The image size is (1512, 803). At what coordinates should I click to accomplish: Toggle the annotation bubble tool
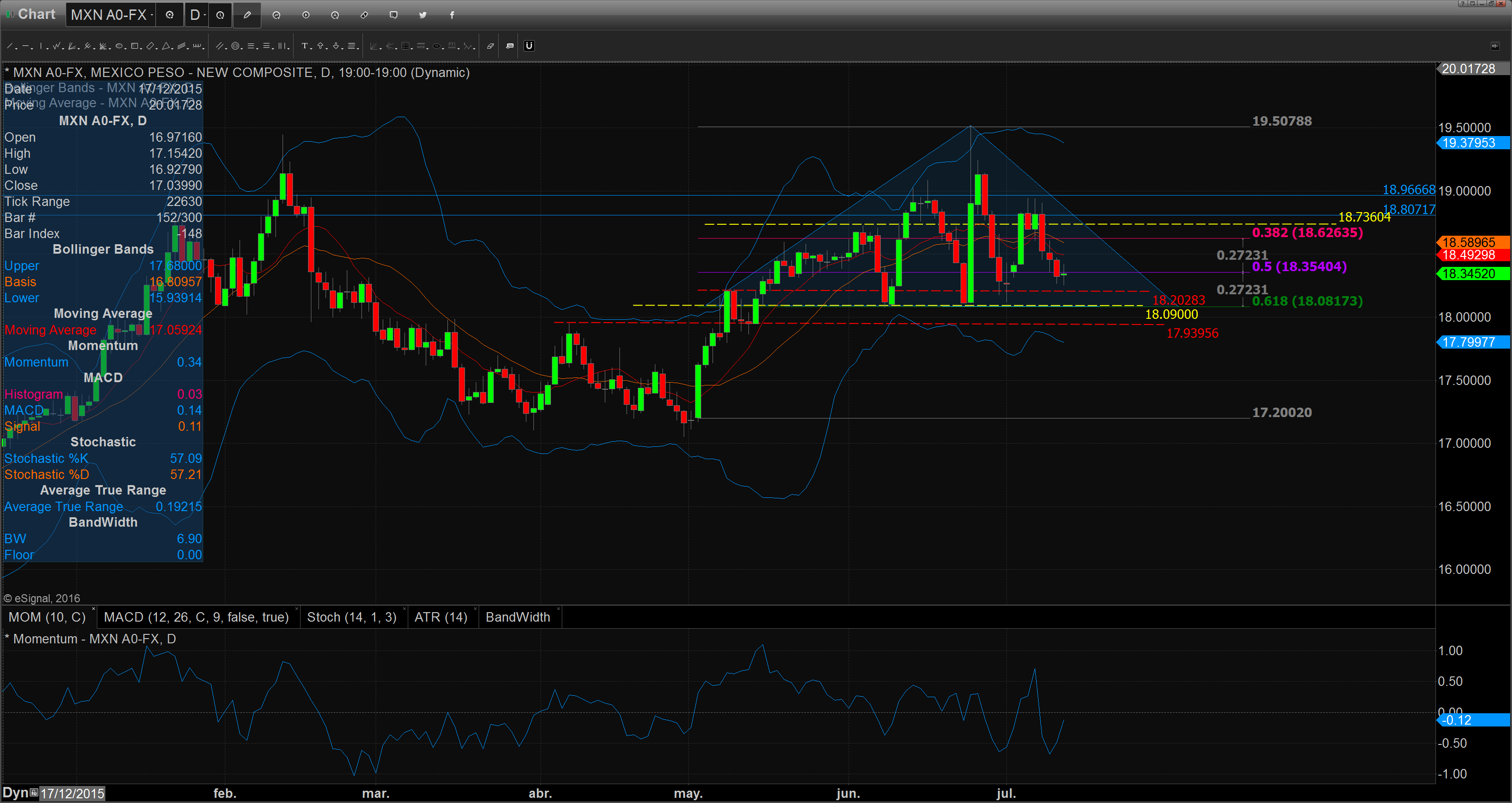[x=510, y=46]
